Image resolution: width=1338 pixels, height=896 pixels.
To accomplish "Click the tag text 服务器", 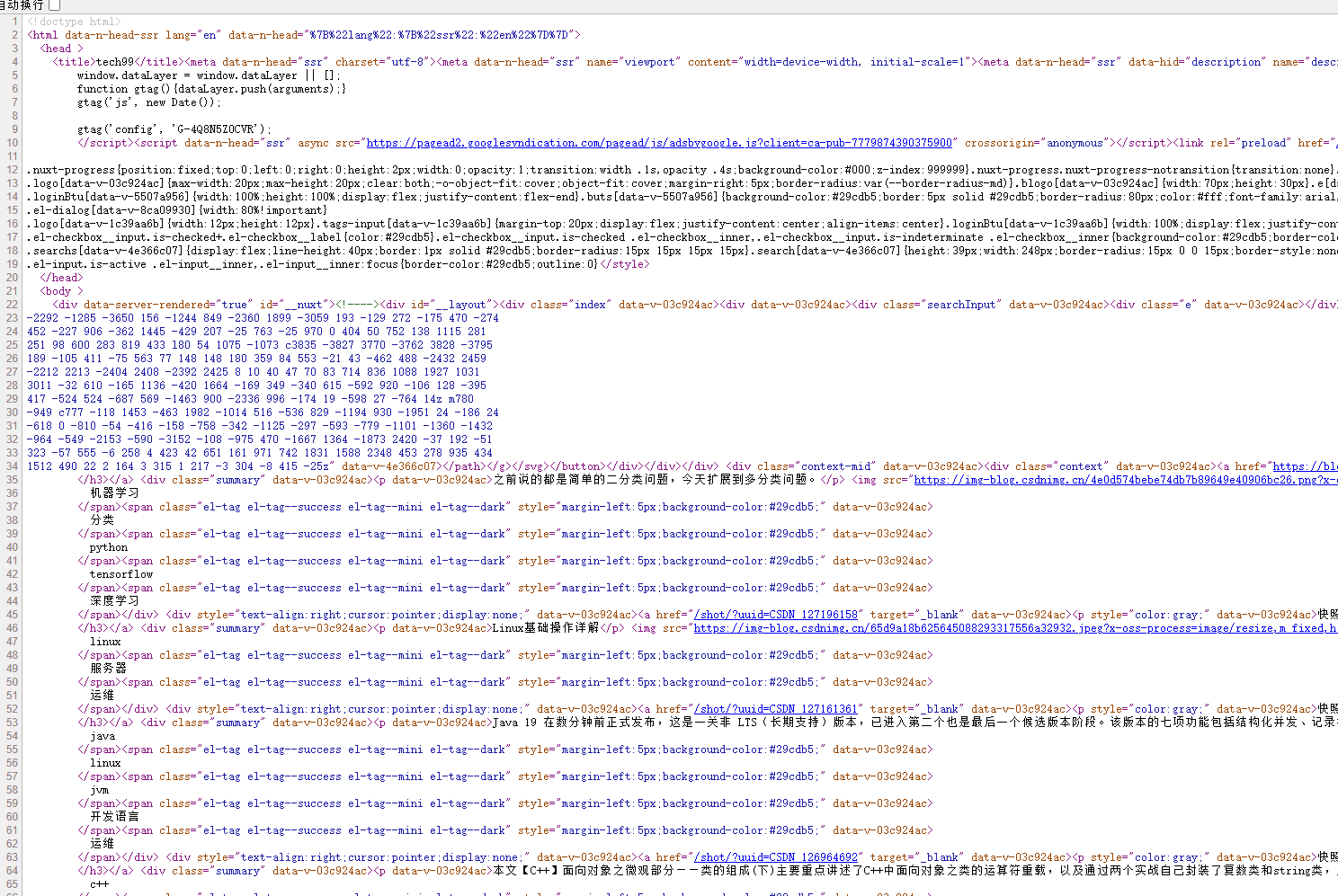I will pos(108,669).
